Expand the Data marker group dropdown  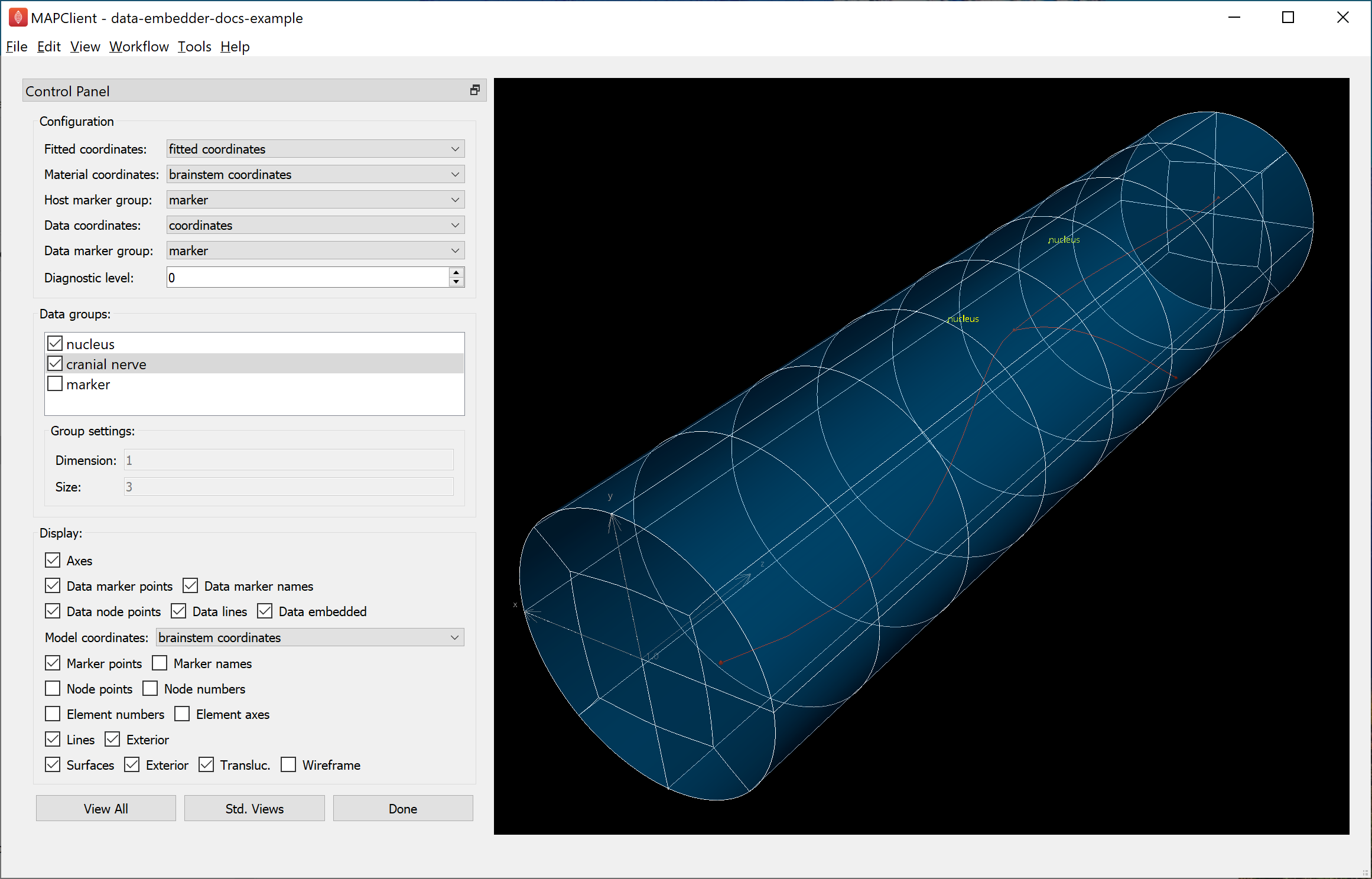(x=316, y=250)
